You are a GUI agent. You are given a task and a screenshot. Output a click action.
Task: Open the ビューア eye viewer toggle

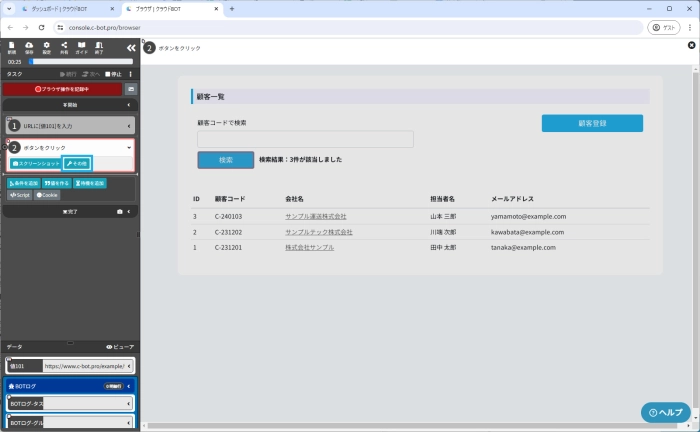click(x=120, y=346)
